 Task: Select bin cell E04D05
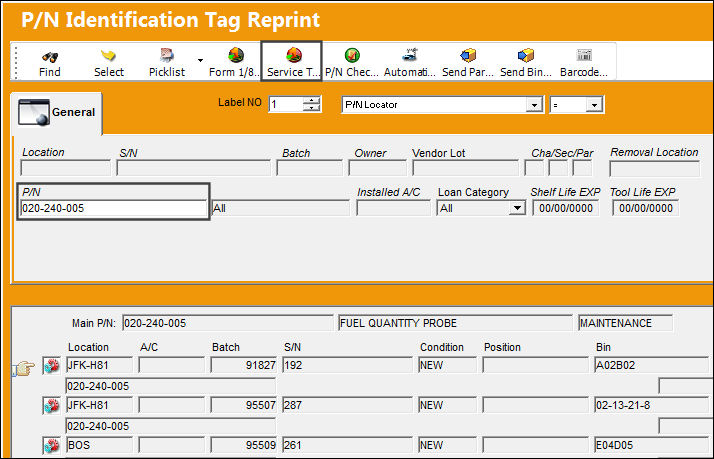(x=651, y=445)
